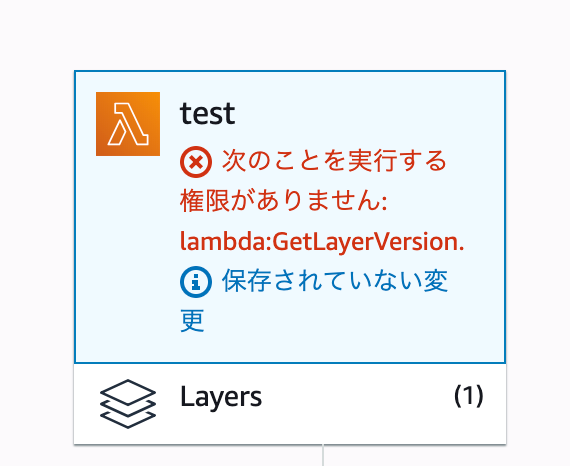Select the 'test' function name

coord(208,113)
